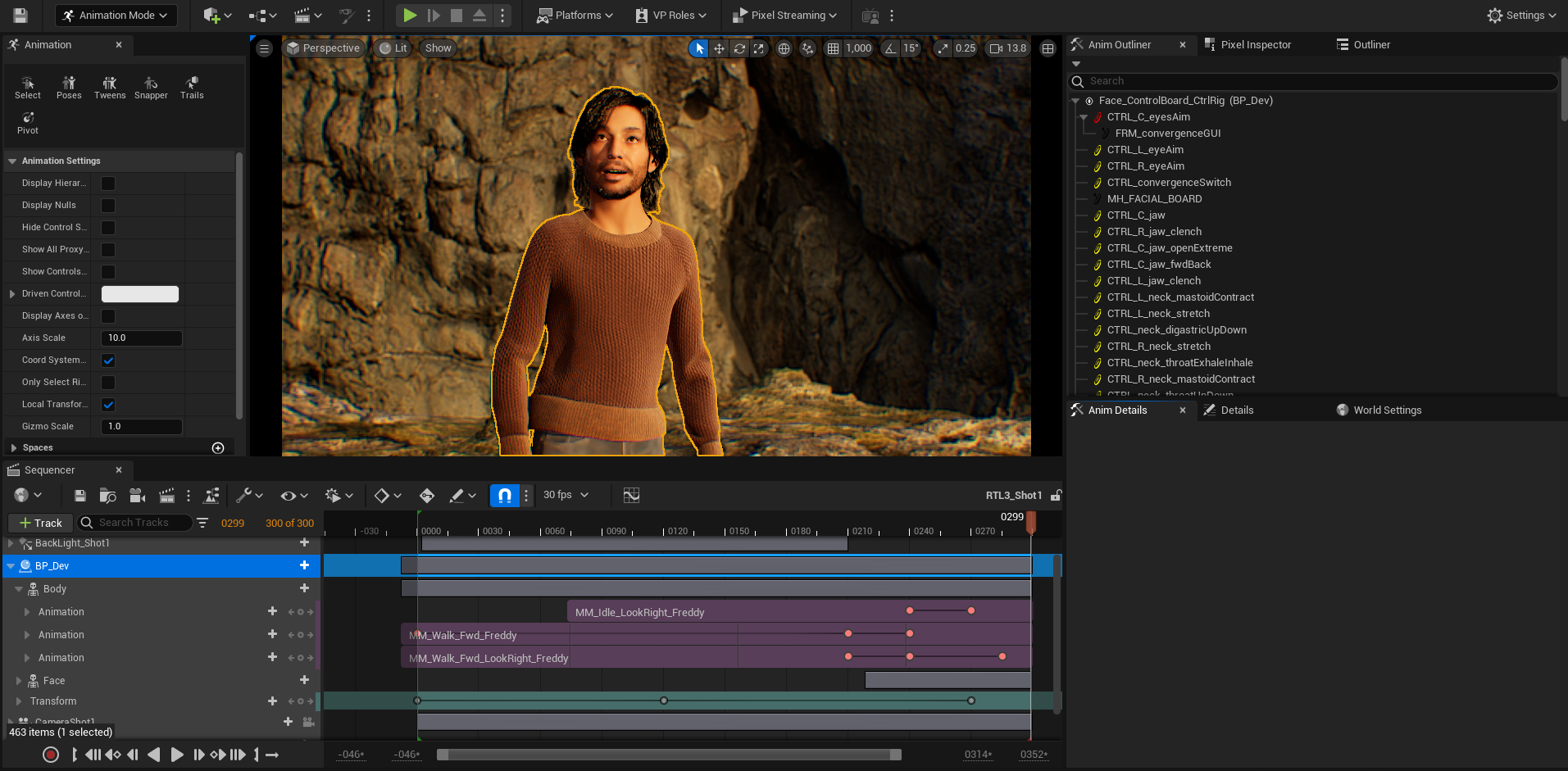Click the Lit view mode button
Viewport: 1568px width, 771px height.
393,48
